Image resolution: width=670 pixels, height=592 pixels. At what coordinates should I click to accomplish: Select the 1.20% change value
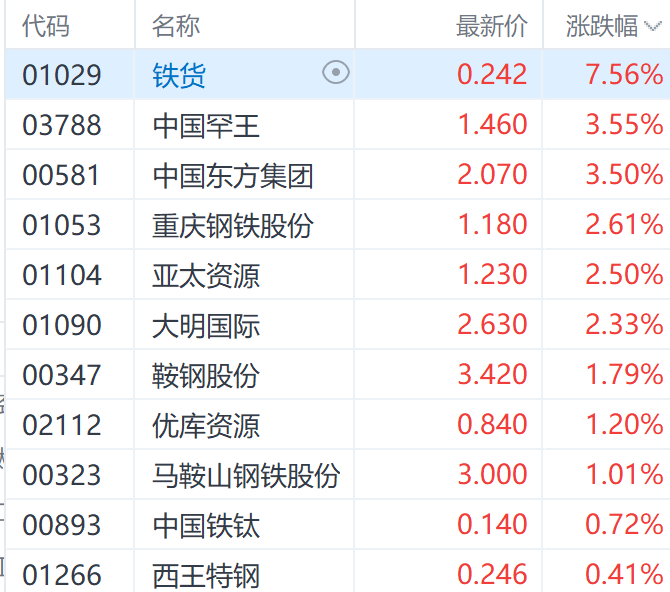624,424
